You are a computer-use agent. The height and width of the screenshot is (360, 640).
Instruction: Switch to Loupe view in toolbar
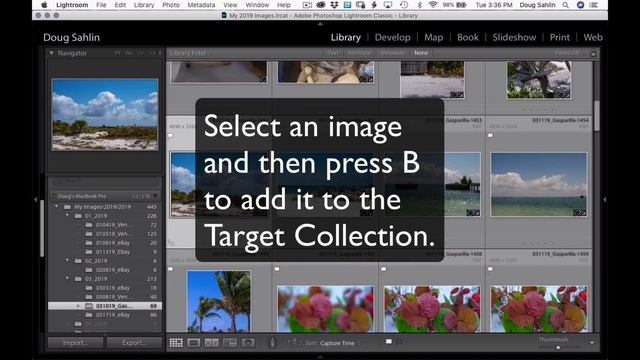pyautogui.click(x=193, y=342)
